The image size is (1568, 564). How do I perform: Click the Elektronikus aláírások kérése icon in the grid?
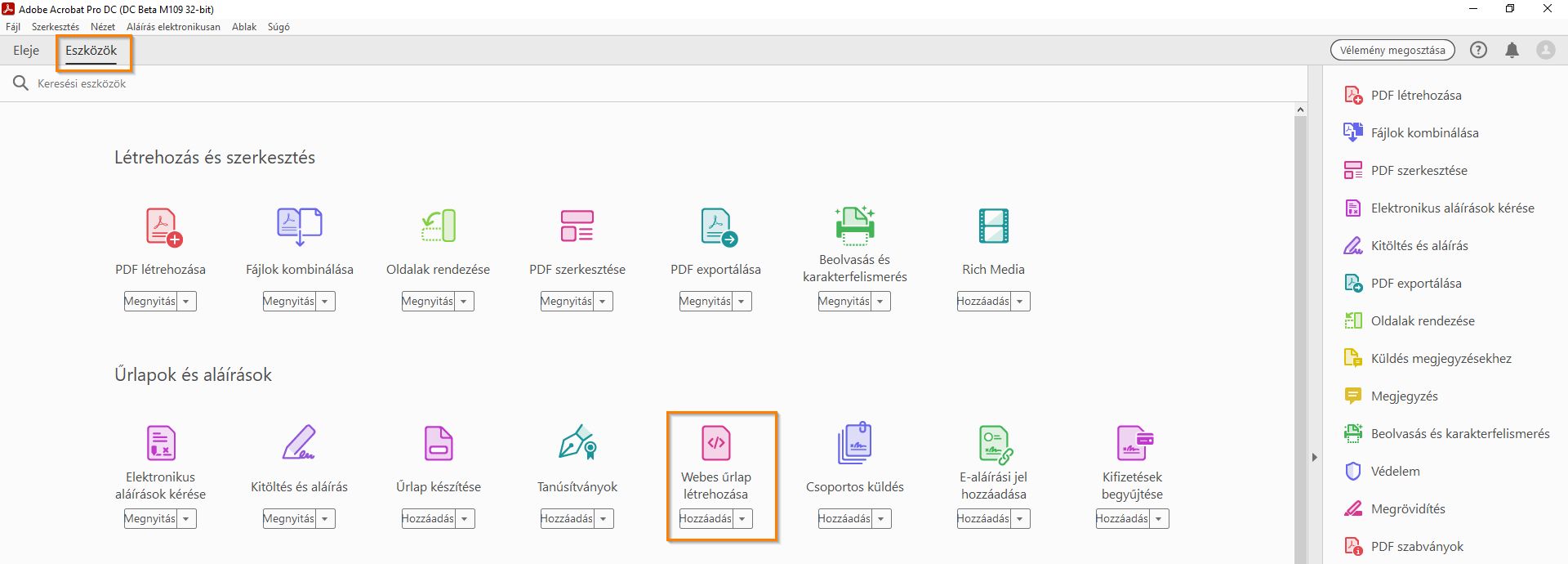(161, 443)
